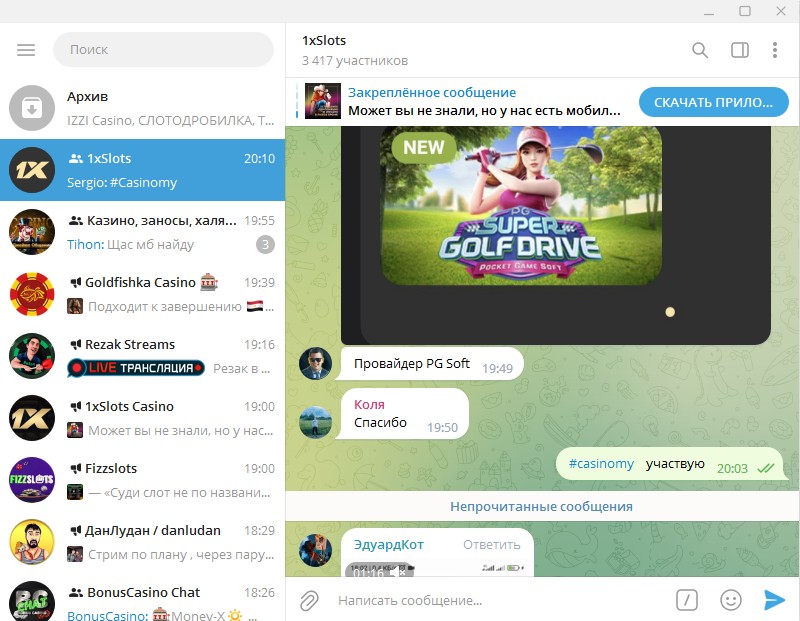Open the Archive folder icon
The image size is (800, 621).
(32, 108)
